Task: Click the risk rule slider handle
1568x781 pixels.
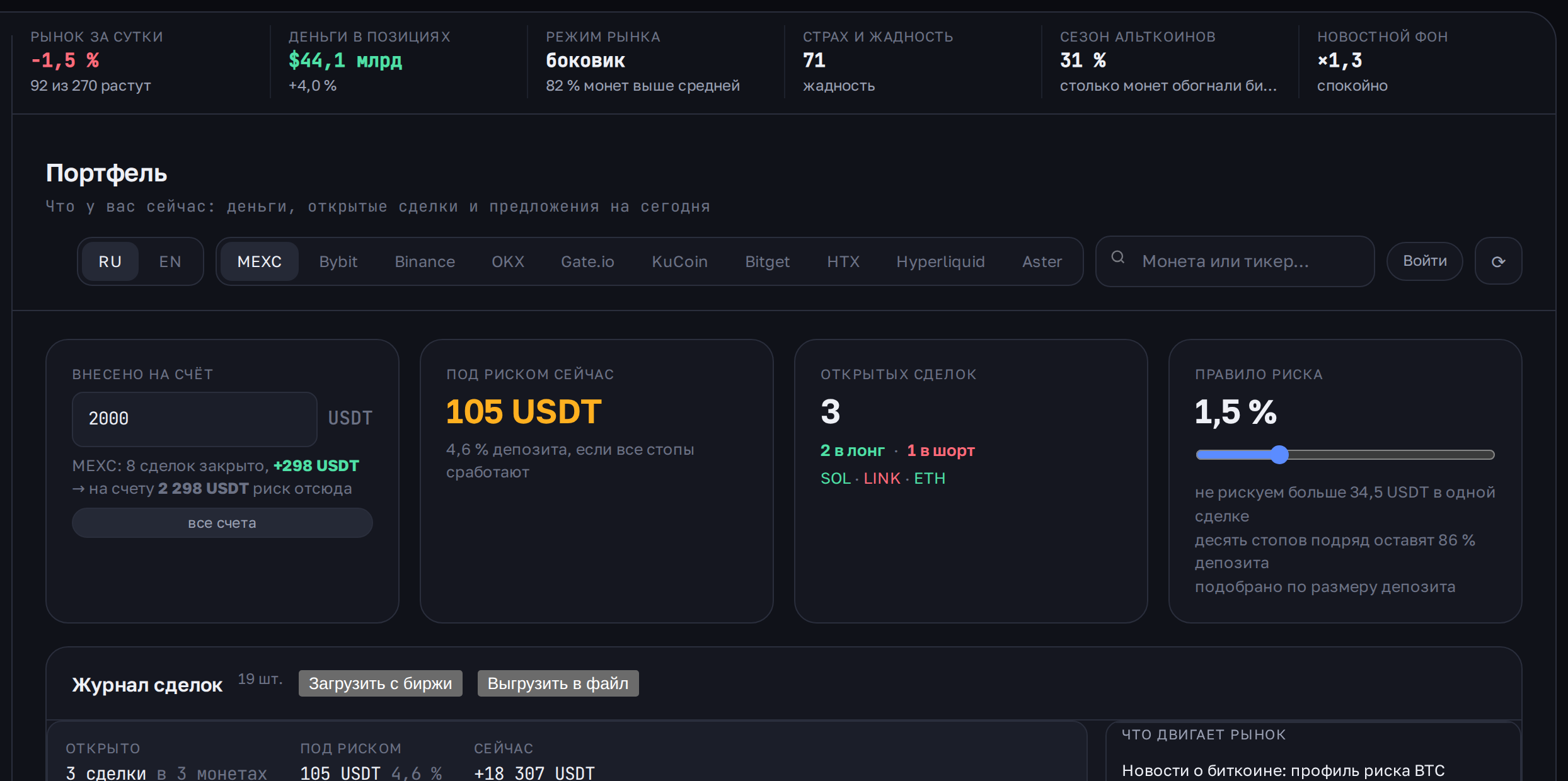Action: pos(1279,455)
